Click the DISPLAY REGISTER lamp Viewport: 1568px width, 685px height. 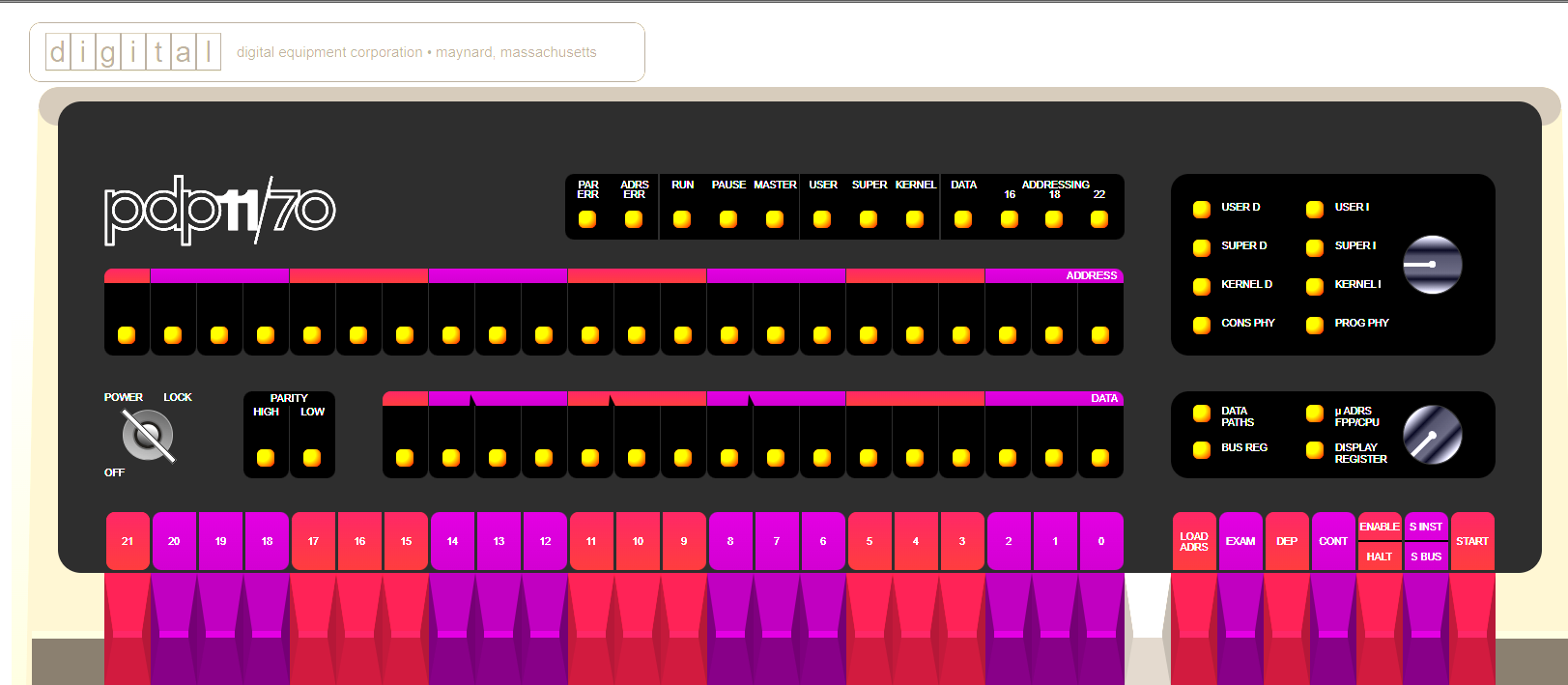tap(1315, 449)
